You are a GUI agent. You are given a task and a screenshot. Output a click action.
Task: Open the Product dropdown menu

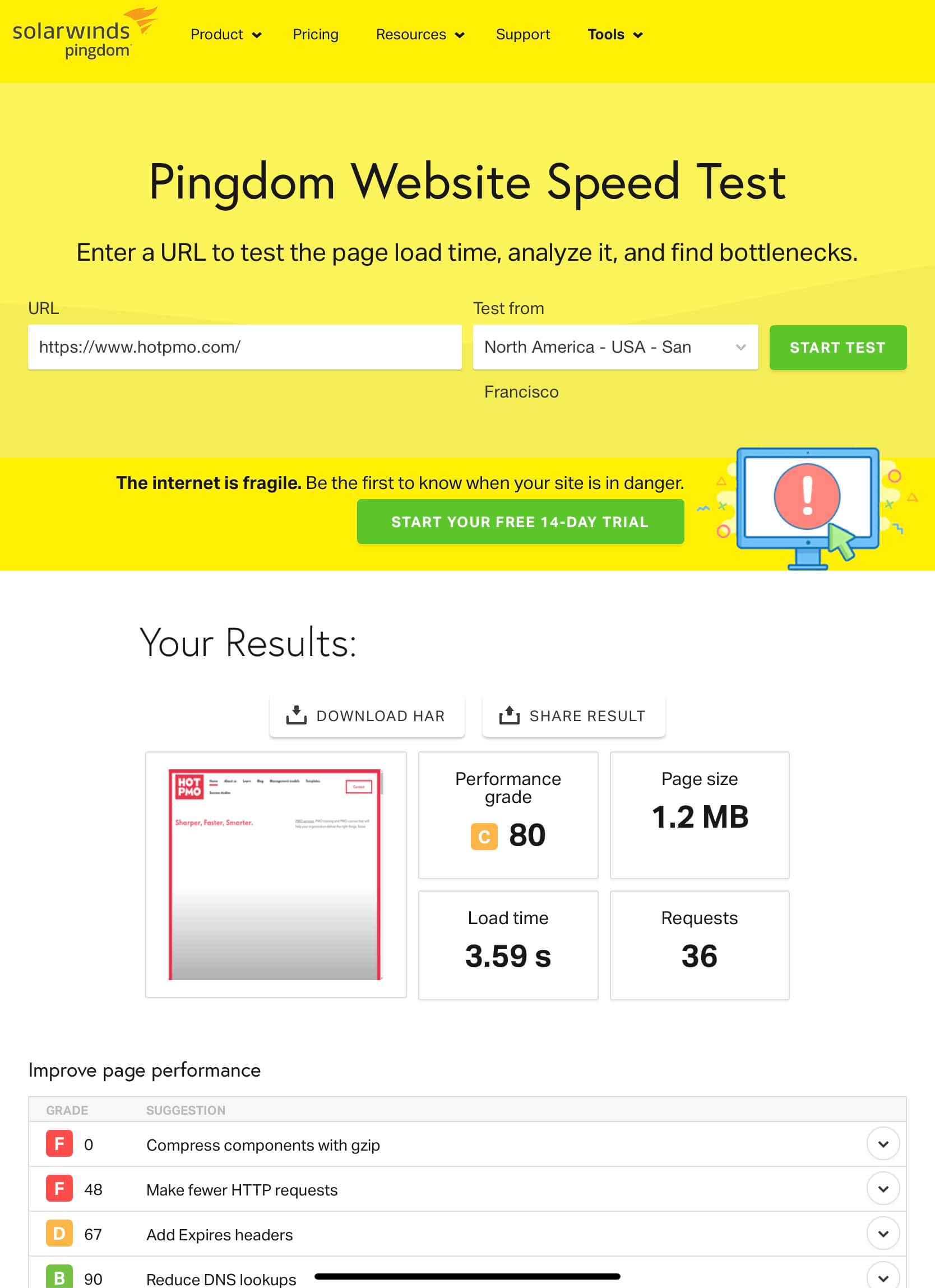pos(225,35)
